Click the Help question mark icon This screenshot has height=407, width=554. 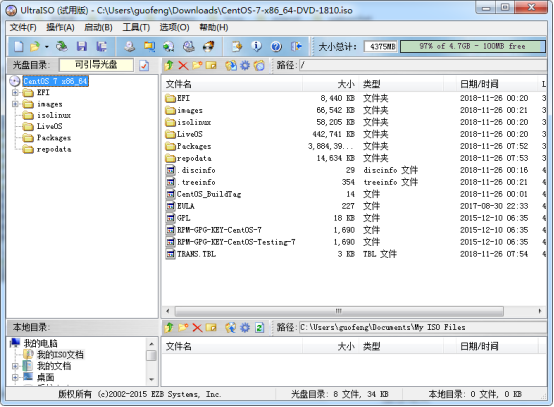pyautogui.click(x=276, y=46)
